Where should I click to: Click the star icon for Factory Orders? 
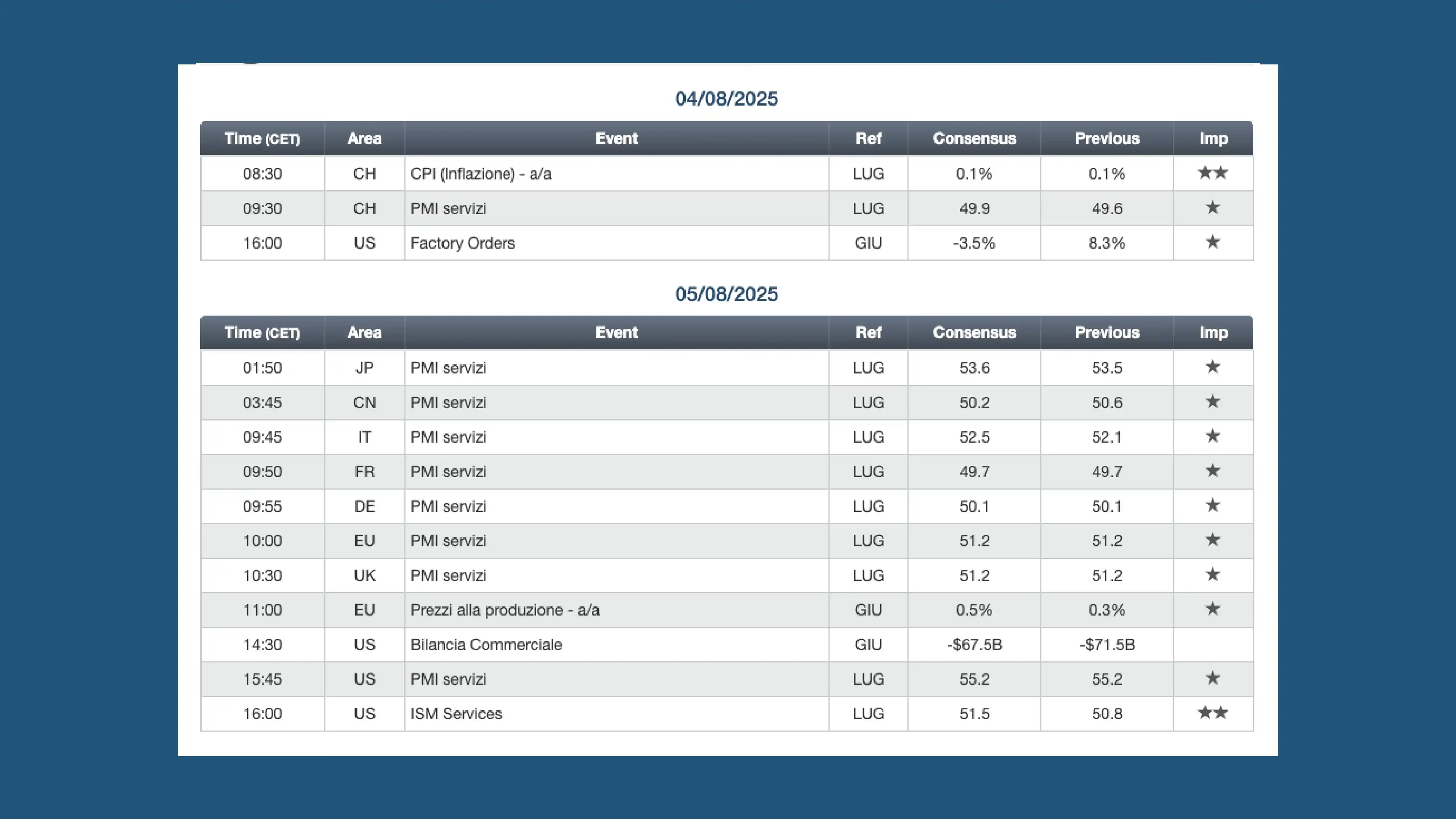tap(1212, 242)
